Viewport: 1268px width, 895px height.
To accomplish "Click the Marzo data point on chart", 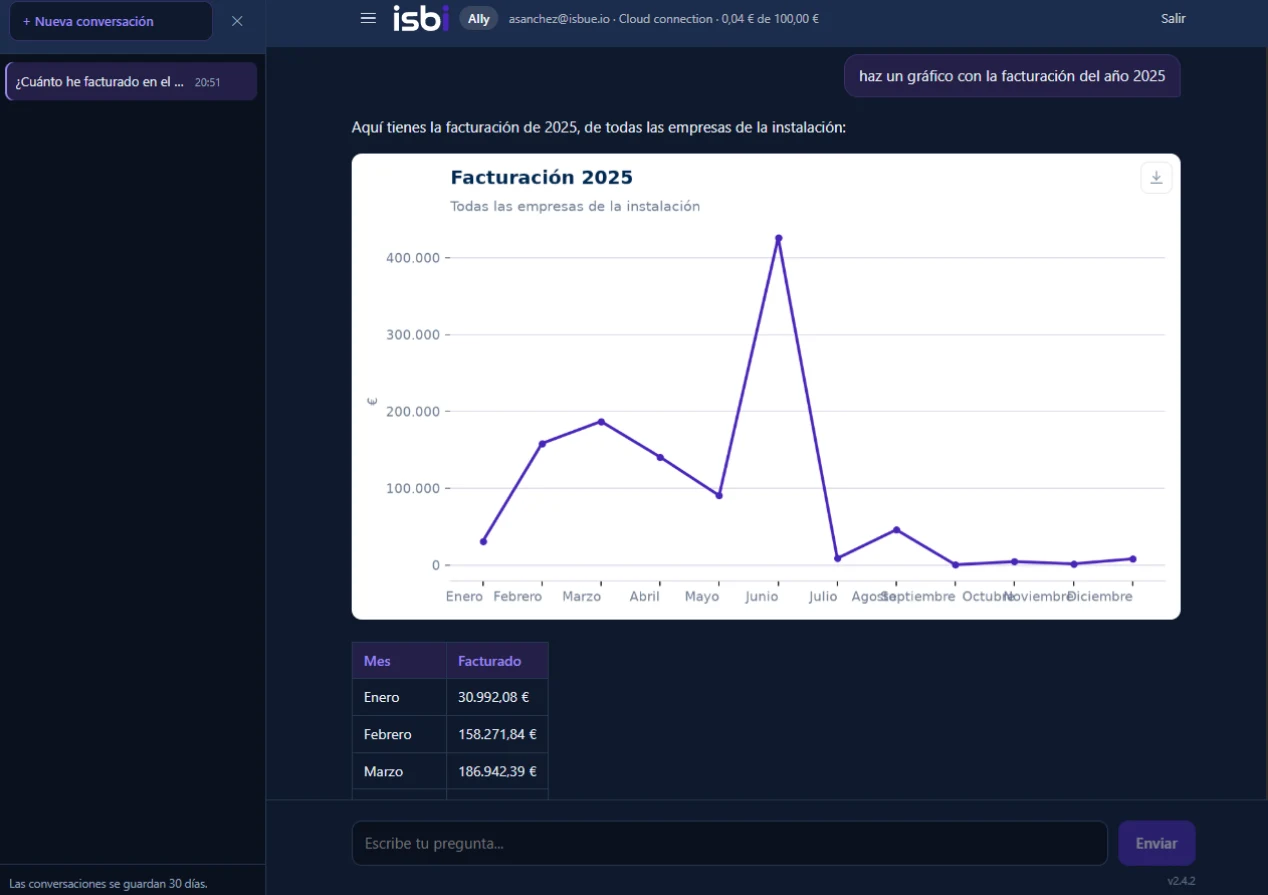I will [x=601, y=421].
